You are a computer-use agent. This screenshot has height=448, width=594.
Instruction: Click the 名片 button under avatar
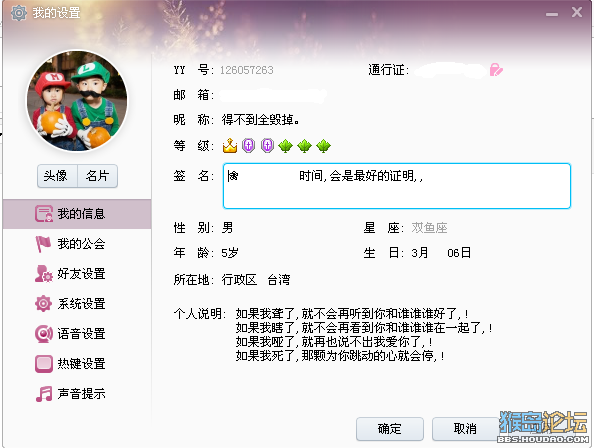click(97, 176)
